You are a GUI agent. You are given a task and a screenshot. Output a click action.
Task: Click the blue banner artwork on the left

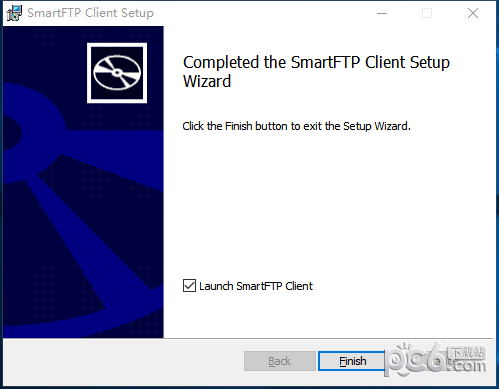(x=83, y=182)
